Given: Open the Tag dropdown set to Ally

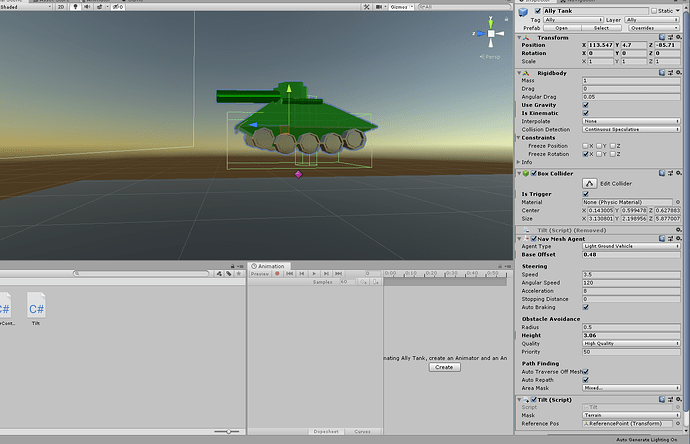Looking at the screenshot, I should [573, 20].
